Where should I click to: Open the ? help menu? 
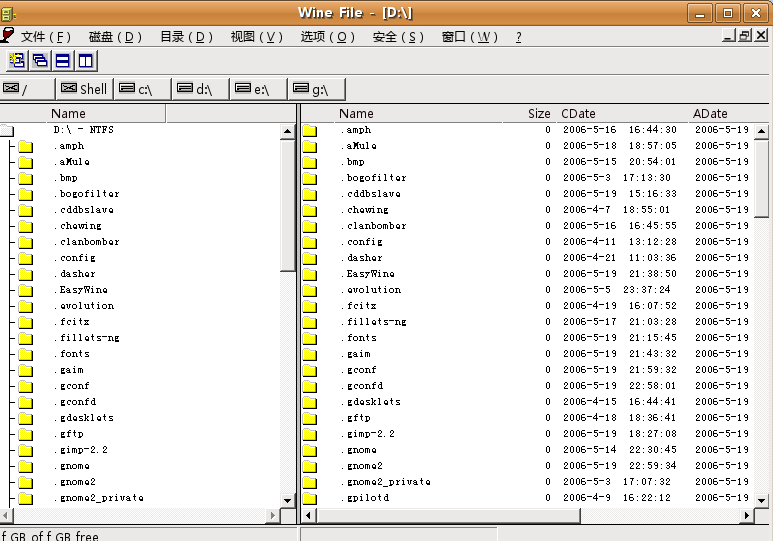click(x=519, y=37)
